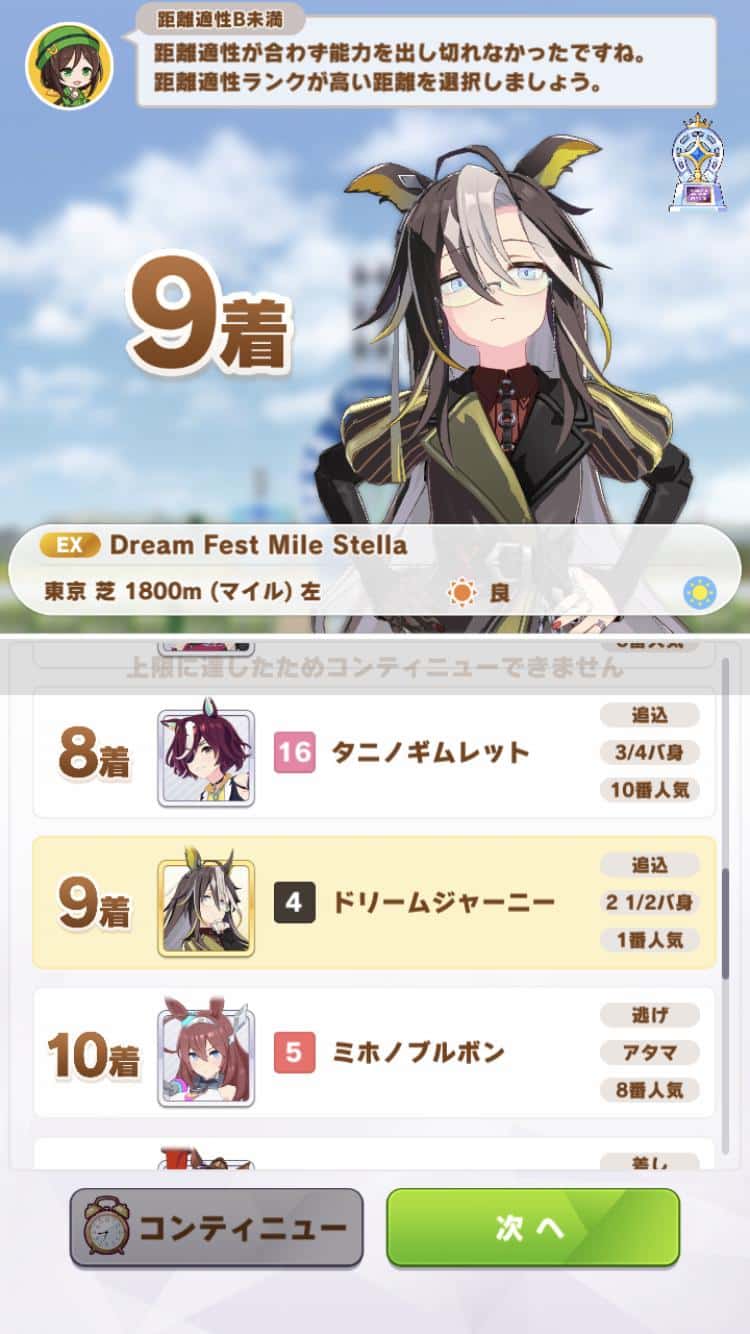
Task: Click the コンティニュー button
Action: click(x=216, y=1227)
